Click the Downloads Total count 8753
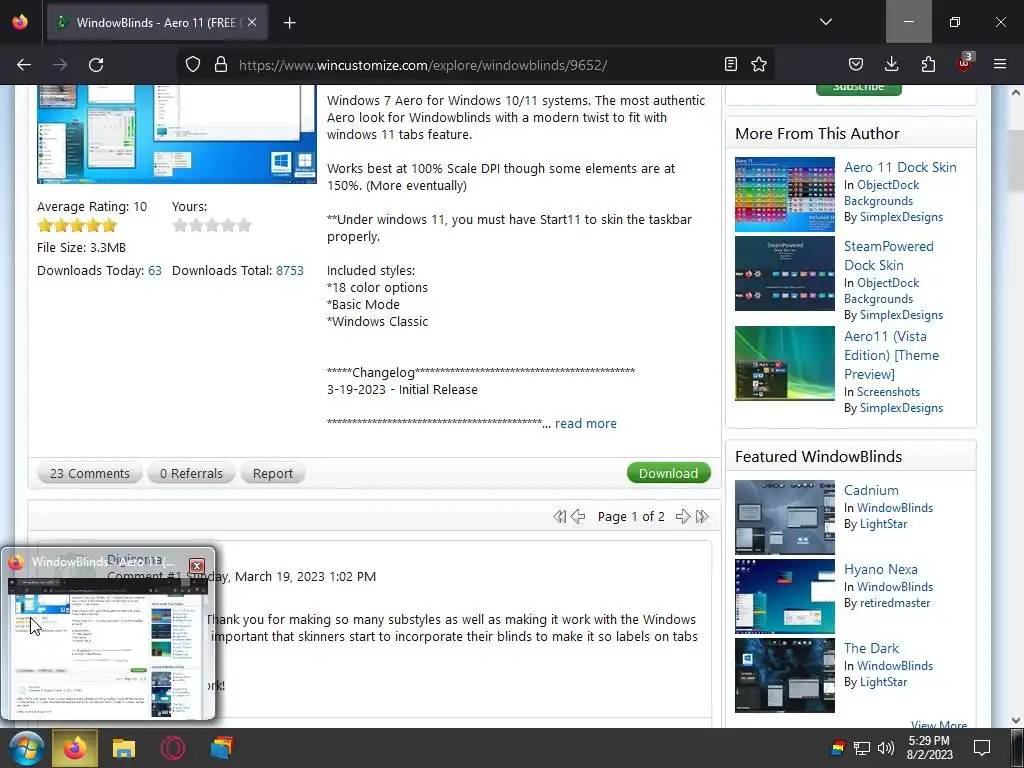This screenshot has height=768, width=1024. coord(290,270)
